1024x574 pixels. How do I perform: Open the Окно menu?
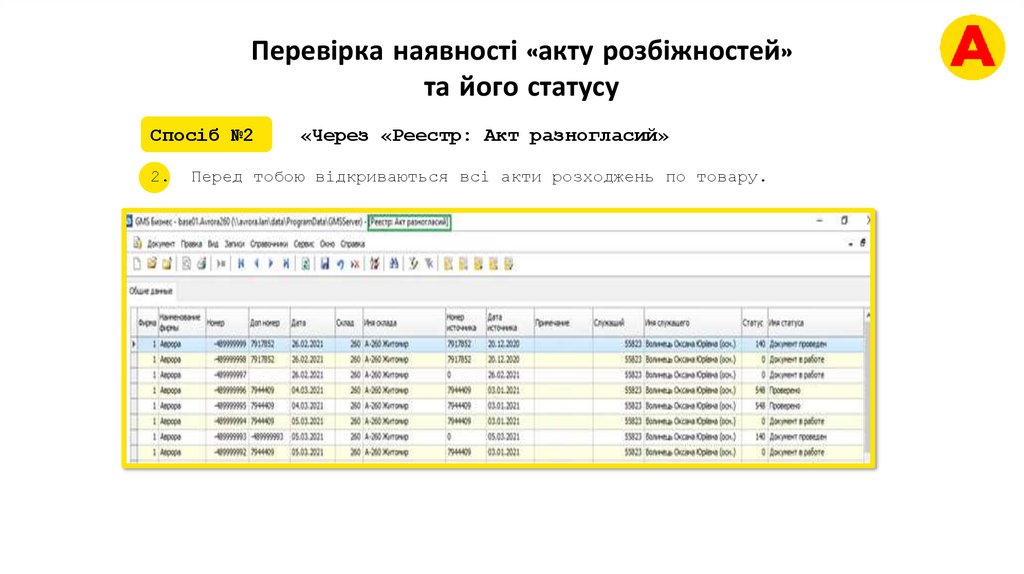tap(327, 244)
